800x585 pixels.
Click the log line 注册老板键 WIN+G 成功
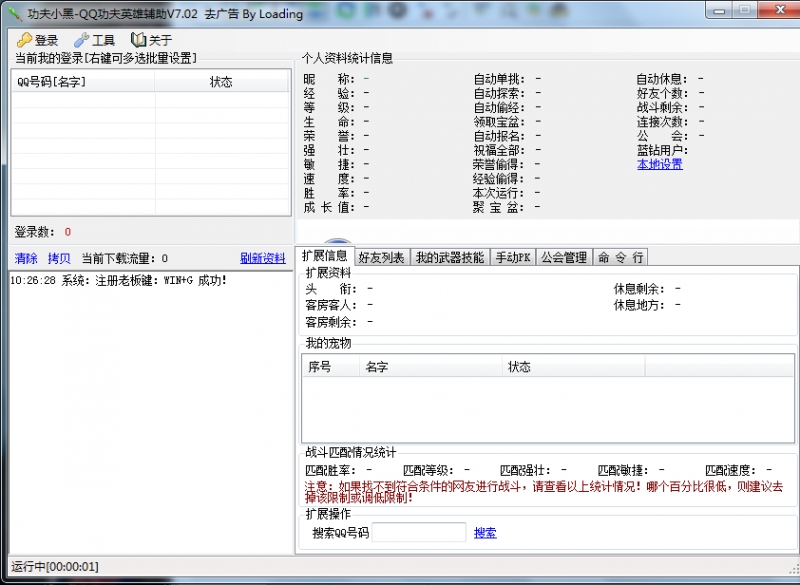118,281
